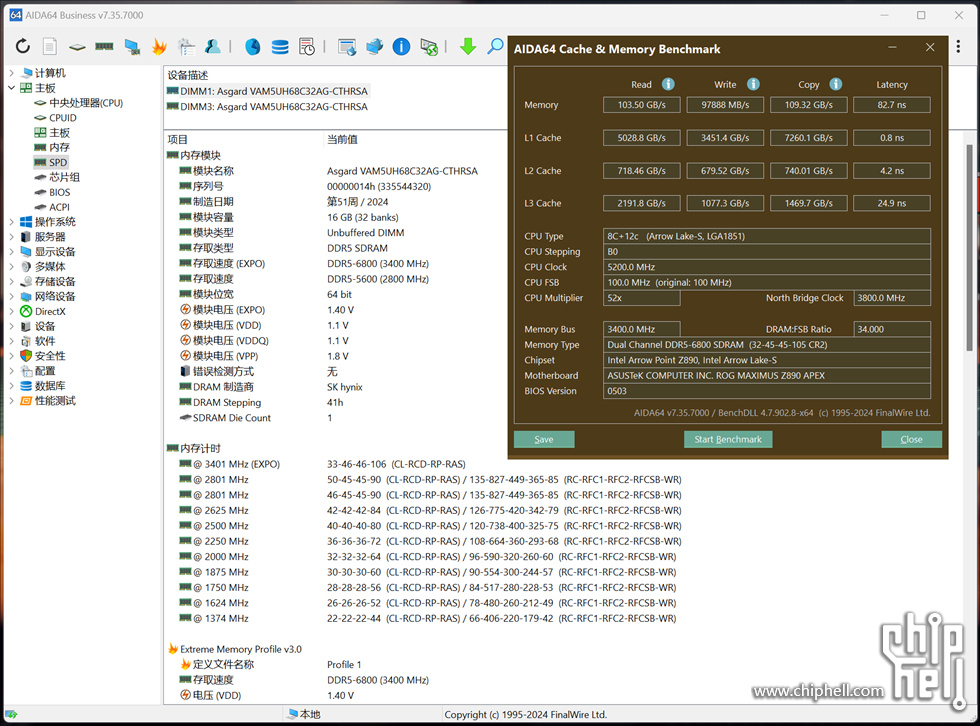
Task: Click the Refresh toolbar icon
Action: (x=23, y=46)
